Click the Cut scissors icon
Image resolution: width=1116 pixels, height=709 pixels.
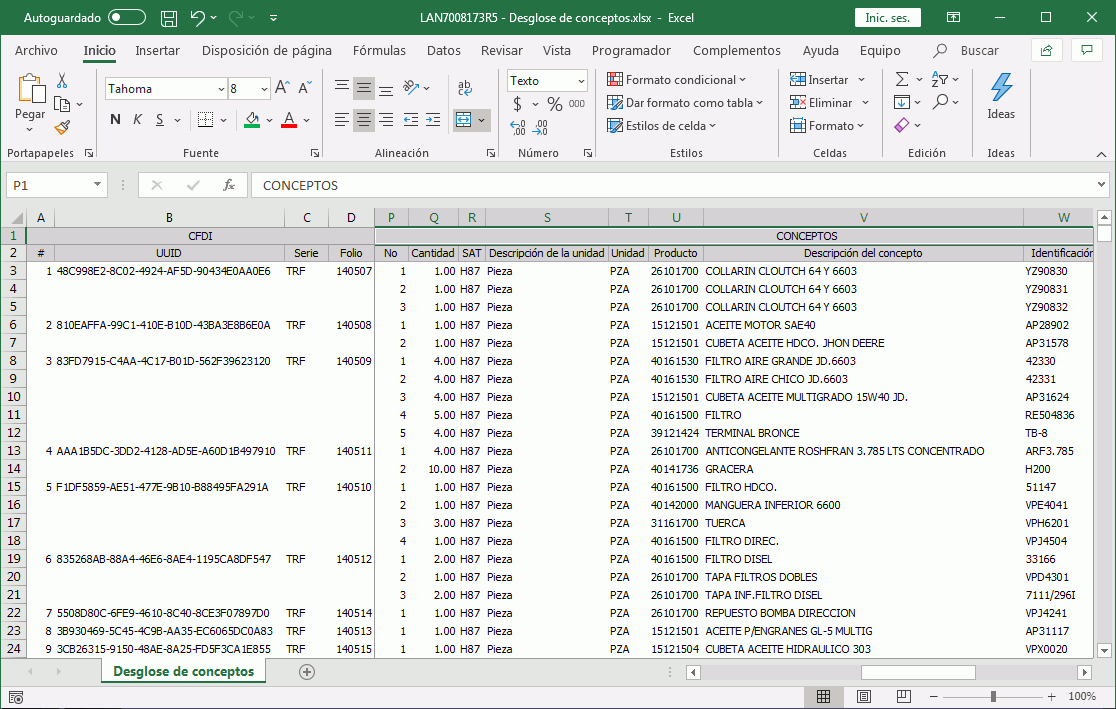click(62, 81)
